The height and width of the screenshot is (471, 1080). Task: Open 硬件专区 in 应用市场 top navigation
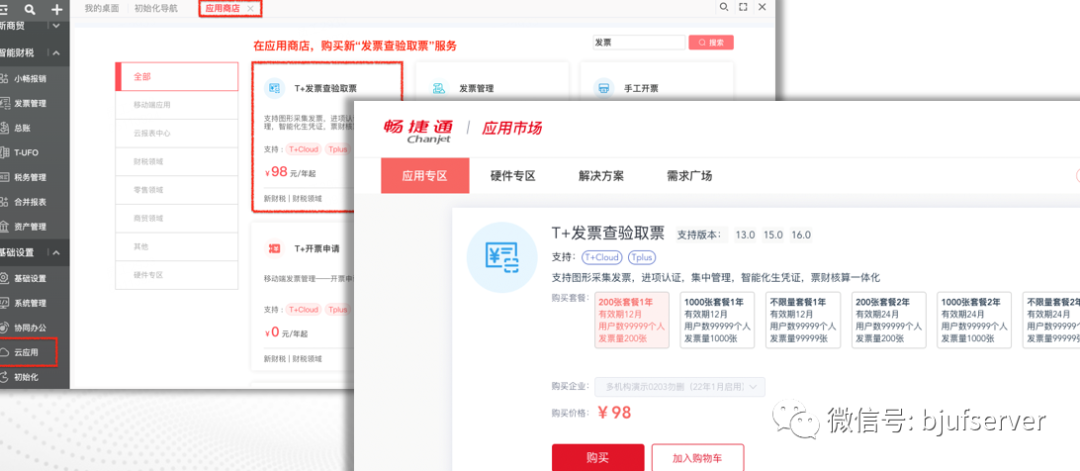pyautogui.click(x=513, y=176)
